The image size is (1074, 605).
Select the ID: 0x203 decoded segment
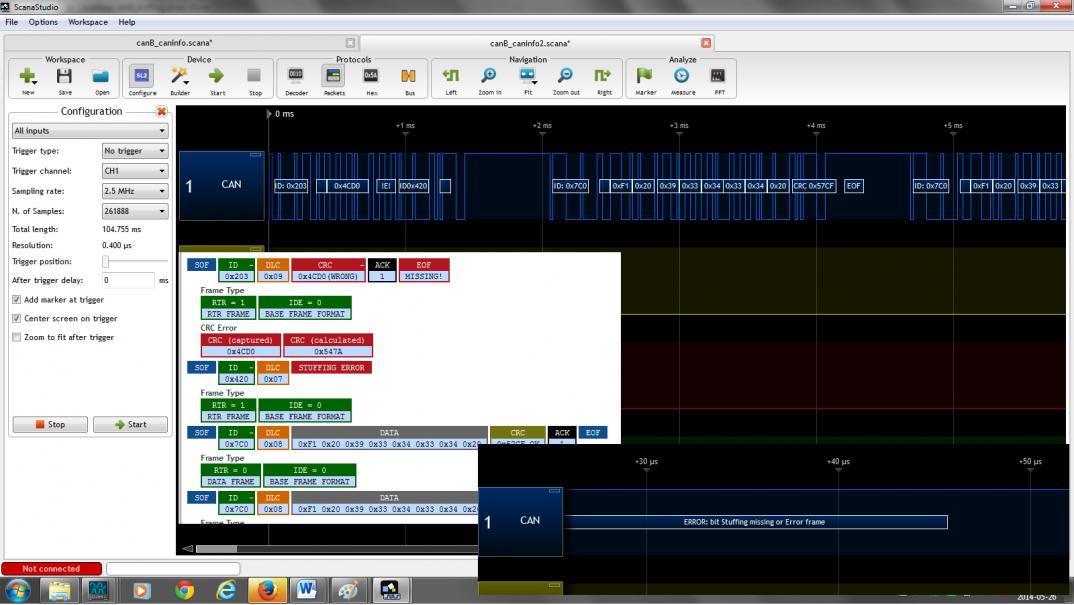pos(291,186)
